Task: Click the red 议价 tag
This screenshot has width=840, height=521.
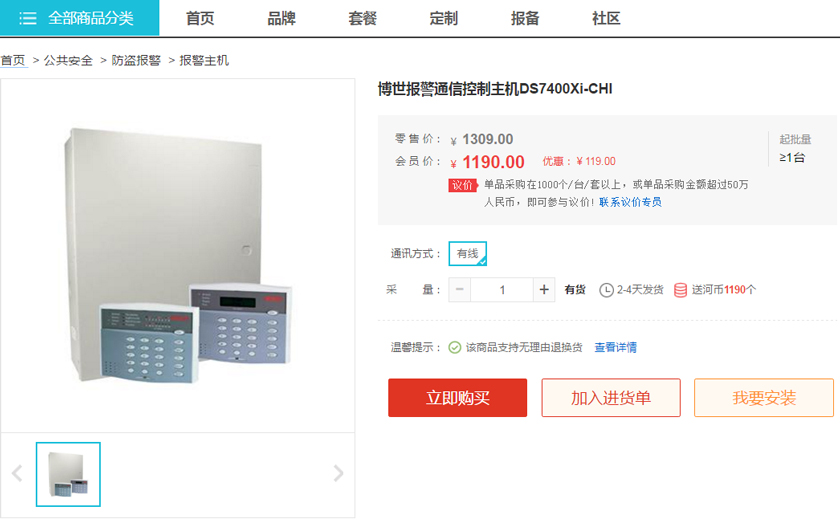Action: pyautogui.click(x=462, y=185)
